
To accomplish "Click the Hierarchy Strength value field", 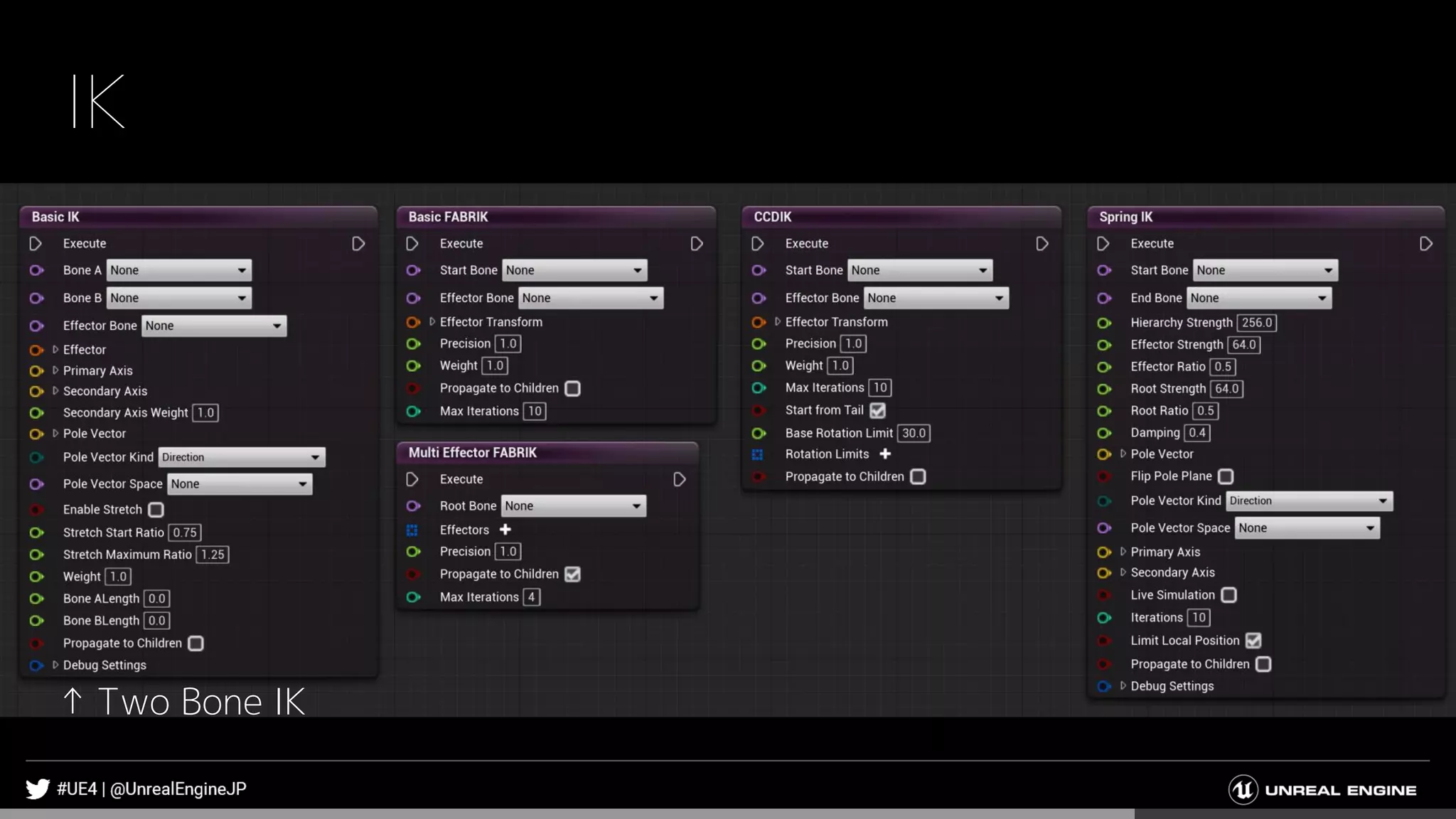I will (1256, 323).
